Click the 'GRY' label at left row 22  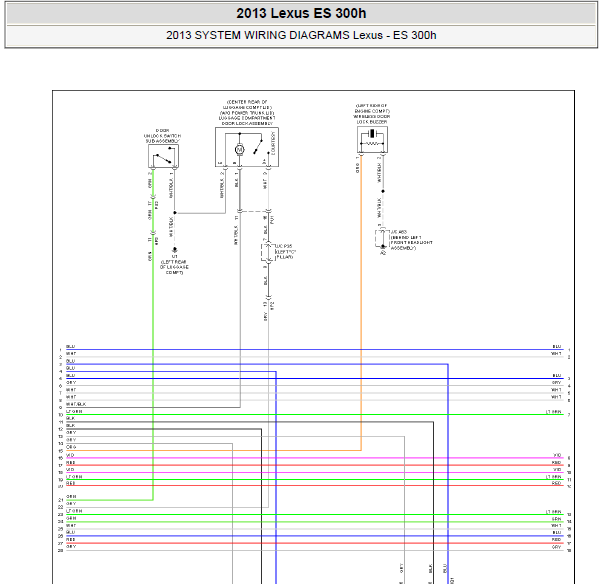pyautogui.click(x=71, y=504)
